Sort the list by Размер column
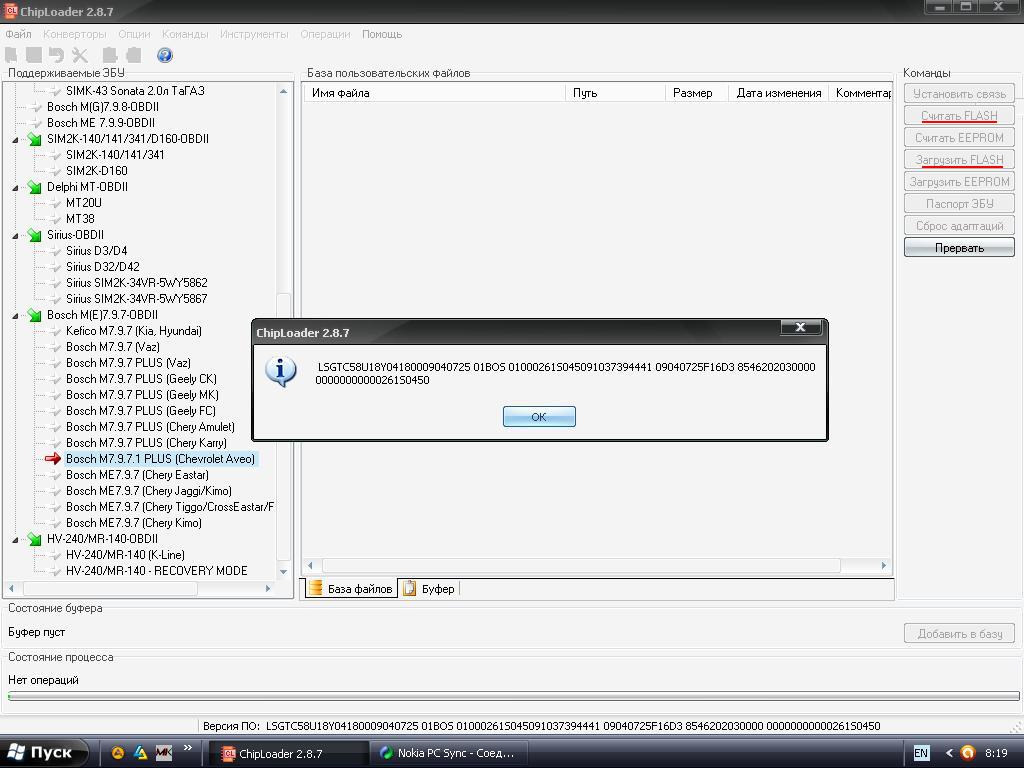Image resolution: width=1024 pixels, height=768 pixels. click(696, 93)
